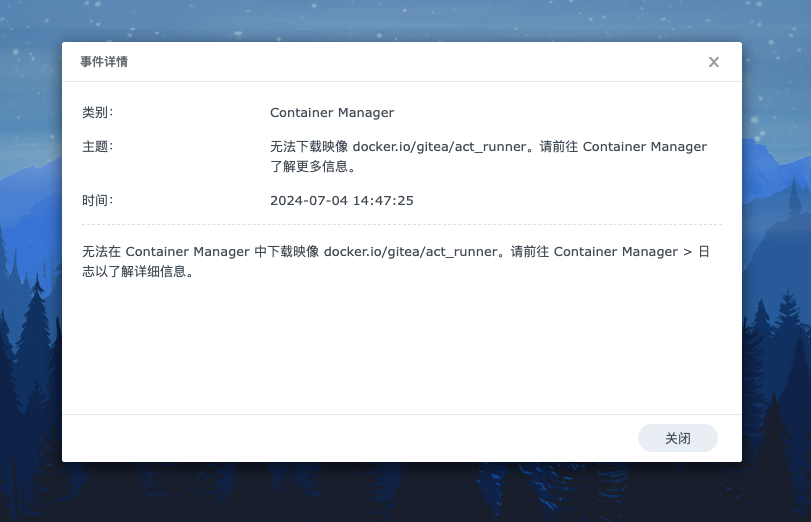Click the timestamp 2024-07-04 14:47:25
This screenshot has width=811, height=522.
click(341, 201)
